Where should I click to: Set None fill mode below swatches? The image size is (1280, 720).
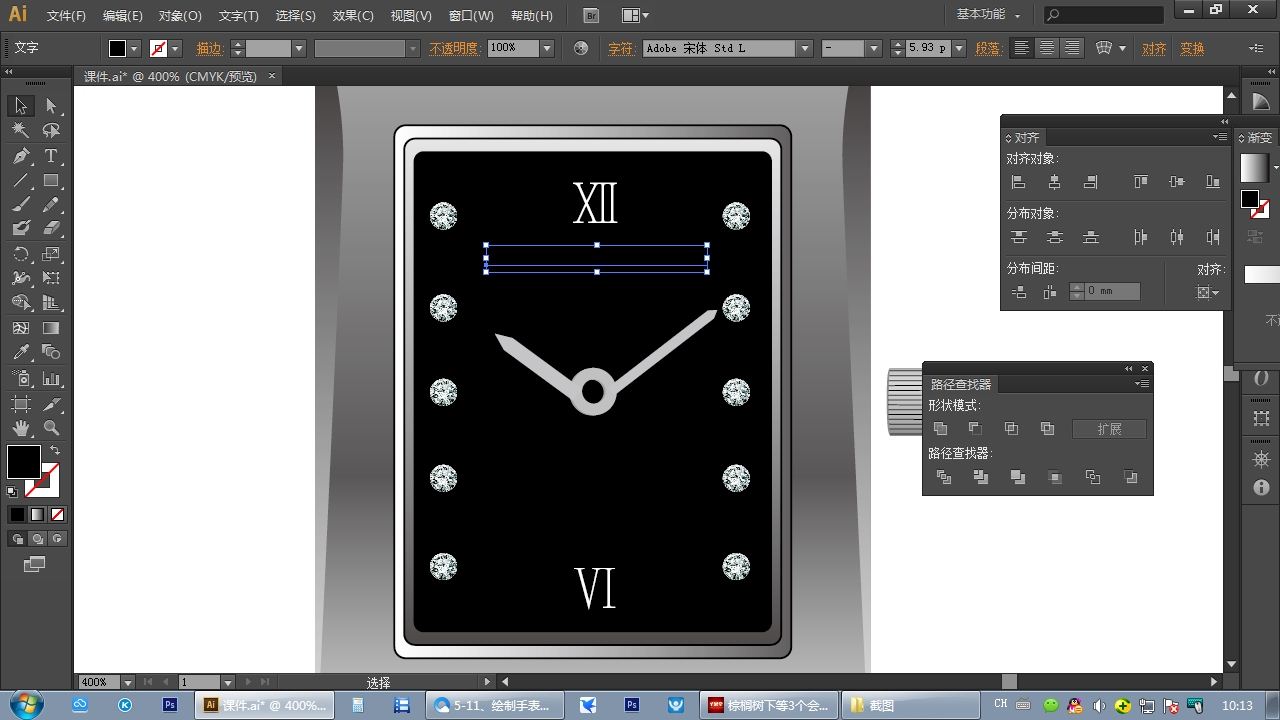click(57, 514)
